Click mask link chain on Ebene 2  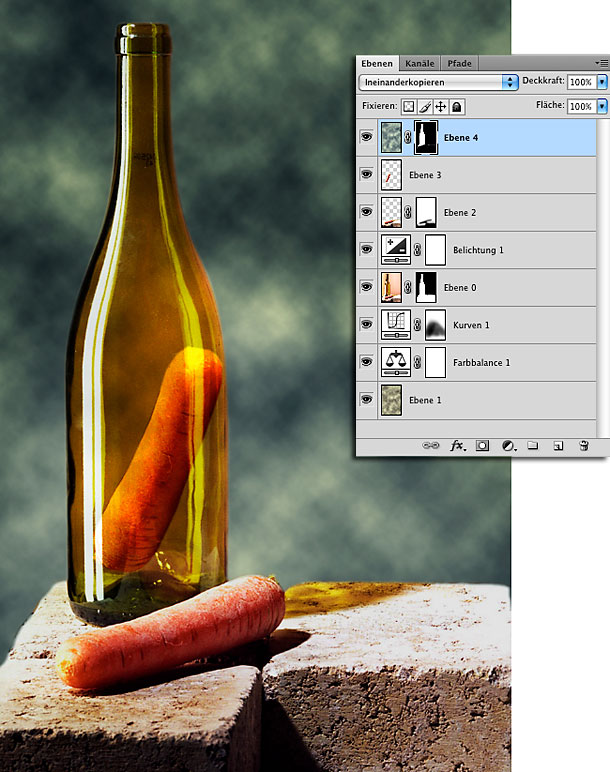pos(408,212)
